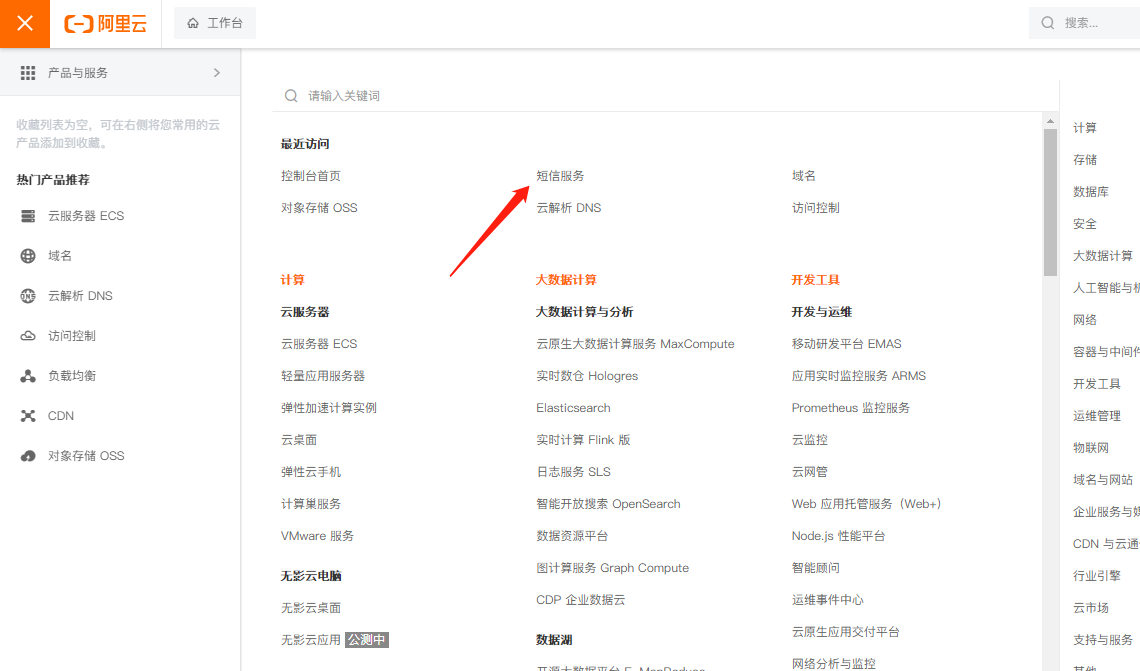1140x671 pixels.
Task: Click the 云服务器 ECS server icon
Action: 28,216
